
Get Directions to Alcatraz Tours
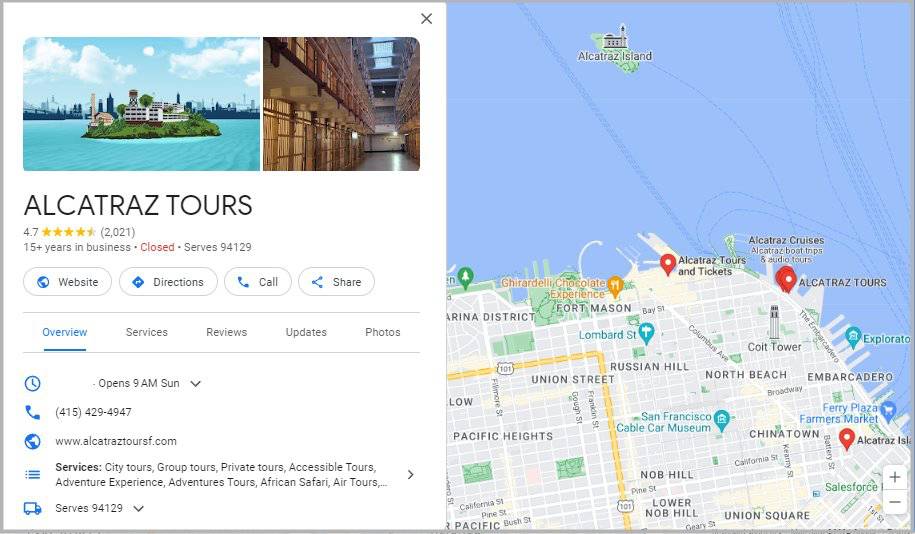pyautogui.click(x=168, y=282)
